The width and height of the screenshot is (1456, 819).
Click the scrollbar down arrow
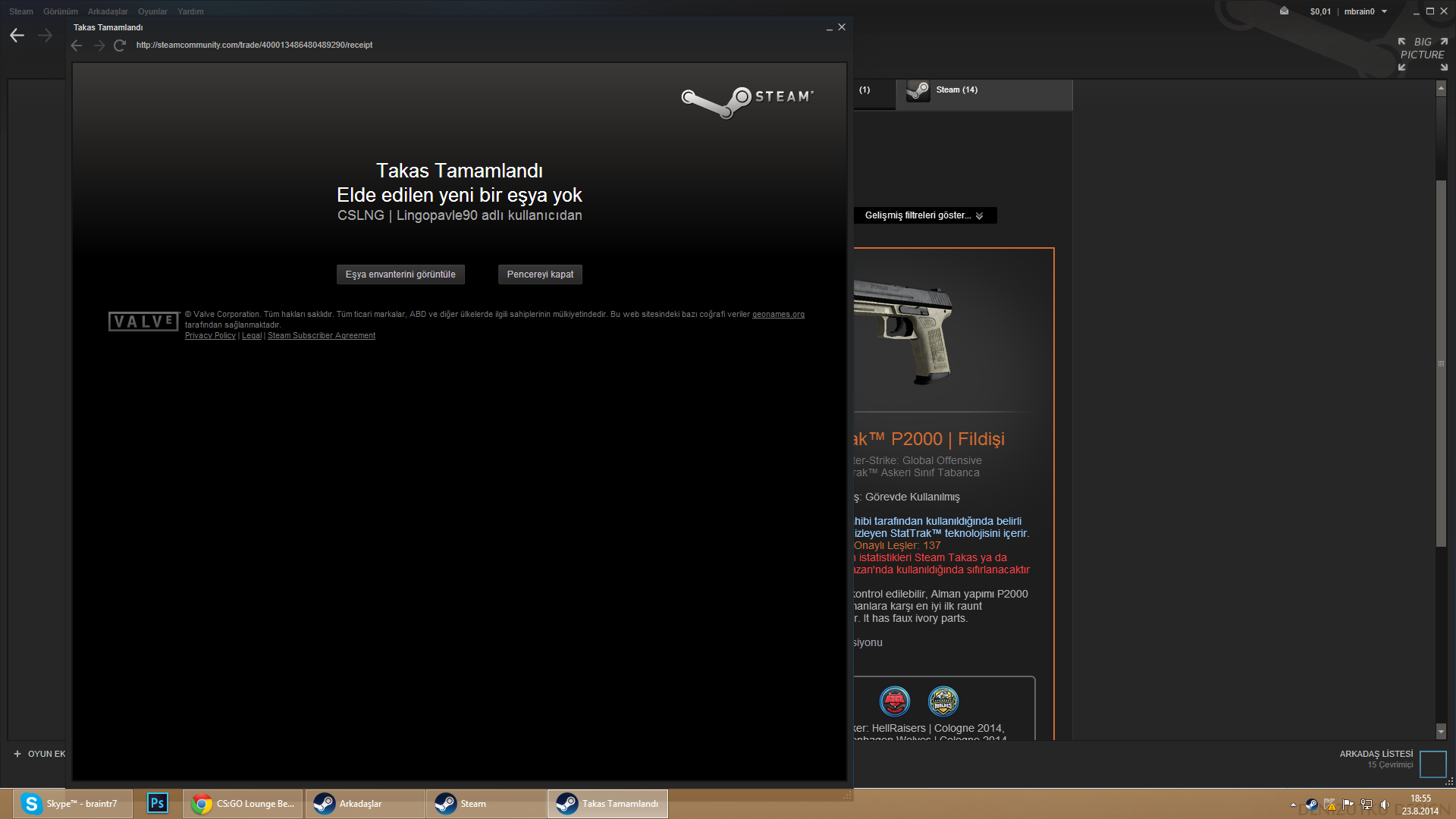tap(1441, 732)
